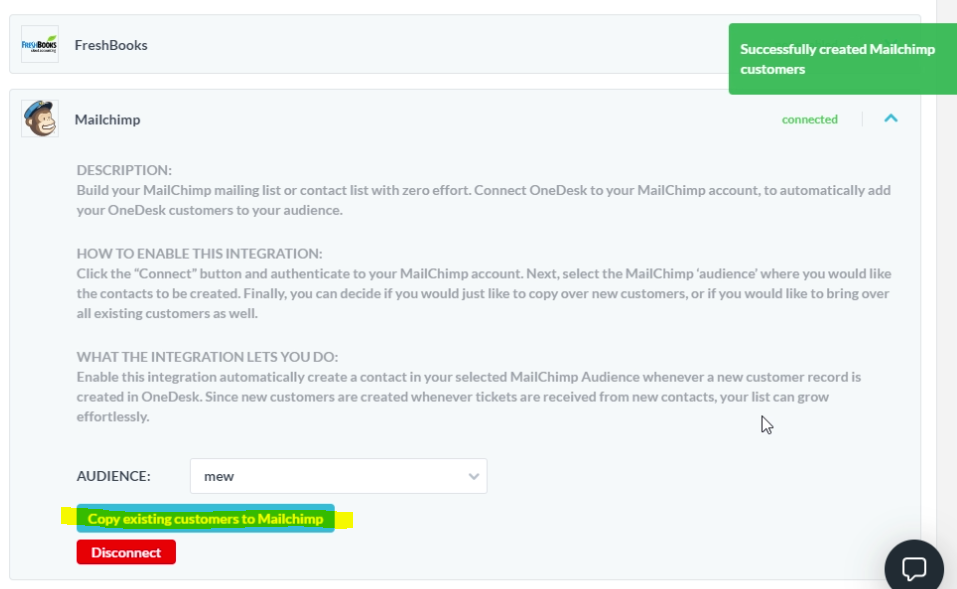
Task: Click the green connected status label
Action: [x=809, y=119]
